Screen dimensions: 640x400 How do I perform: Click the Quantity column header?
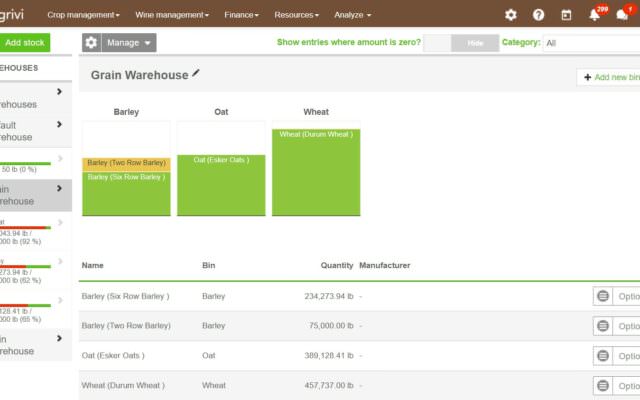337,265
